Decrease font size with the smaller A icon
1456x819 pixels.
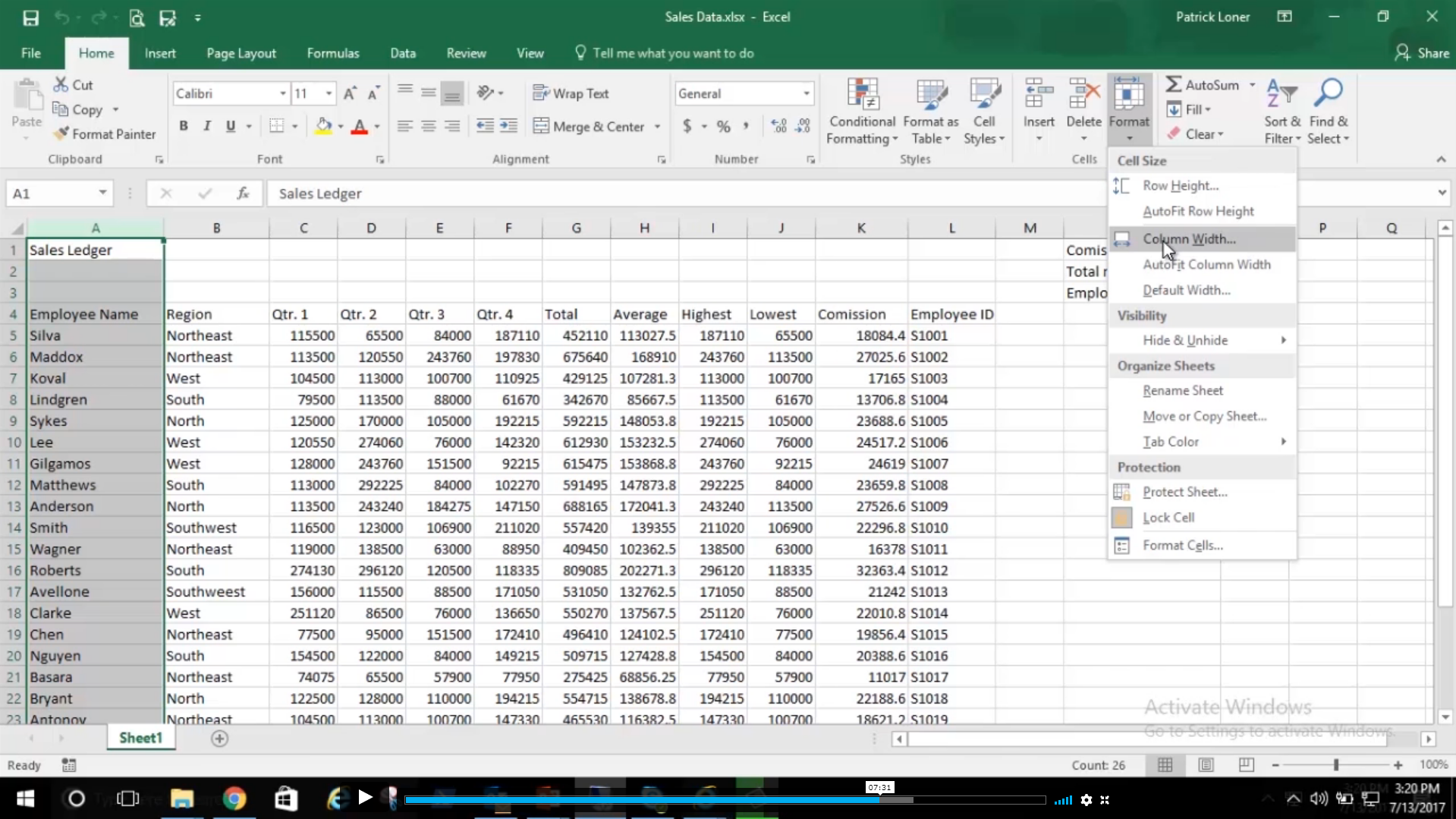(x=373, y=93)
